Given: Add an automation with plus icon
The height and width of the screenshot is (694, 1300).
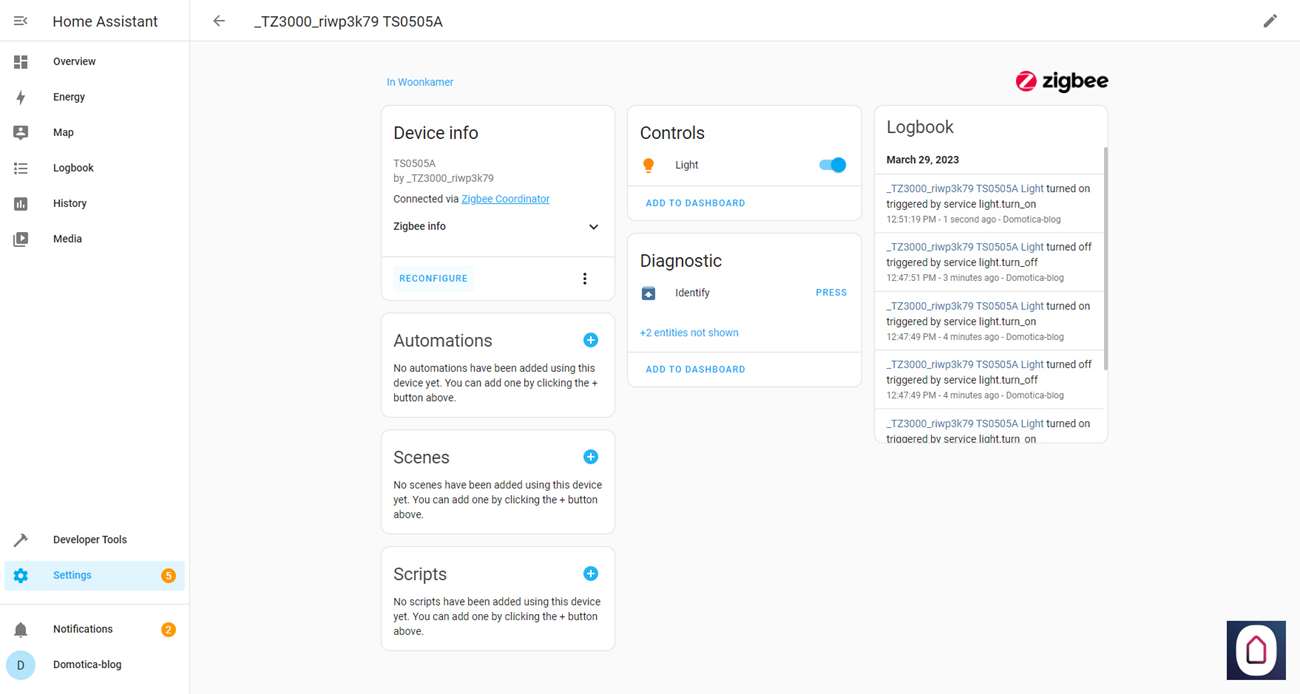Looking at the screenshot, I should tap(590, 340).
